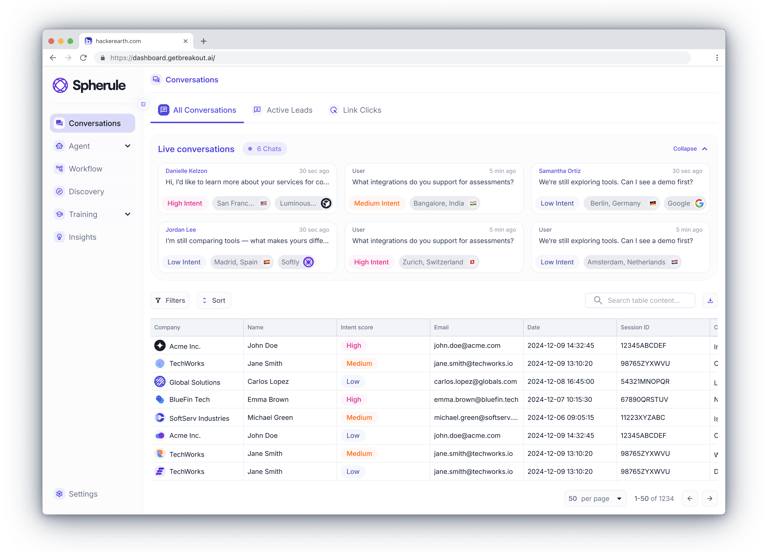The height and width of the screenshot is (553, 768).
Task: Open the browser three-dot menu
Action: [x=717, y=58]
